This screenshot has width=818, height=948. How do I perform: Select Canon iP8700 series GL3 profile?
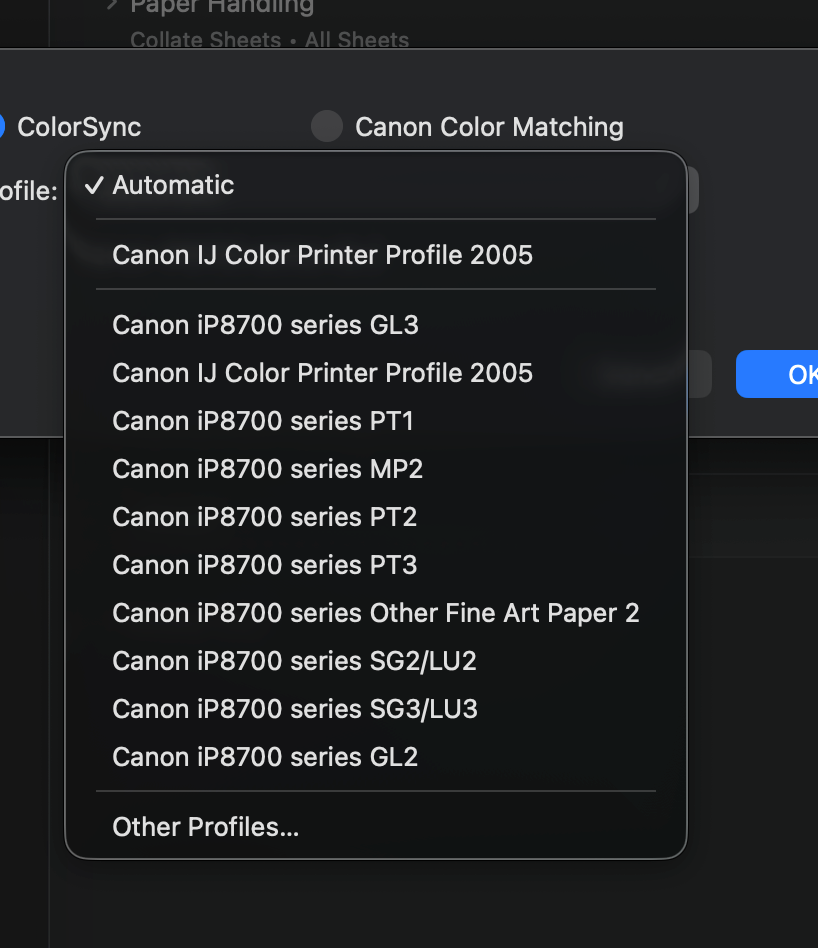click(x=375, y=325)
